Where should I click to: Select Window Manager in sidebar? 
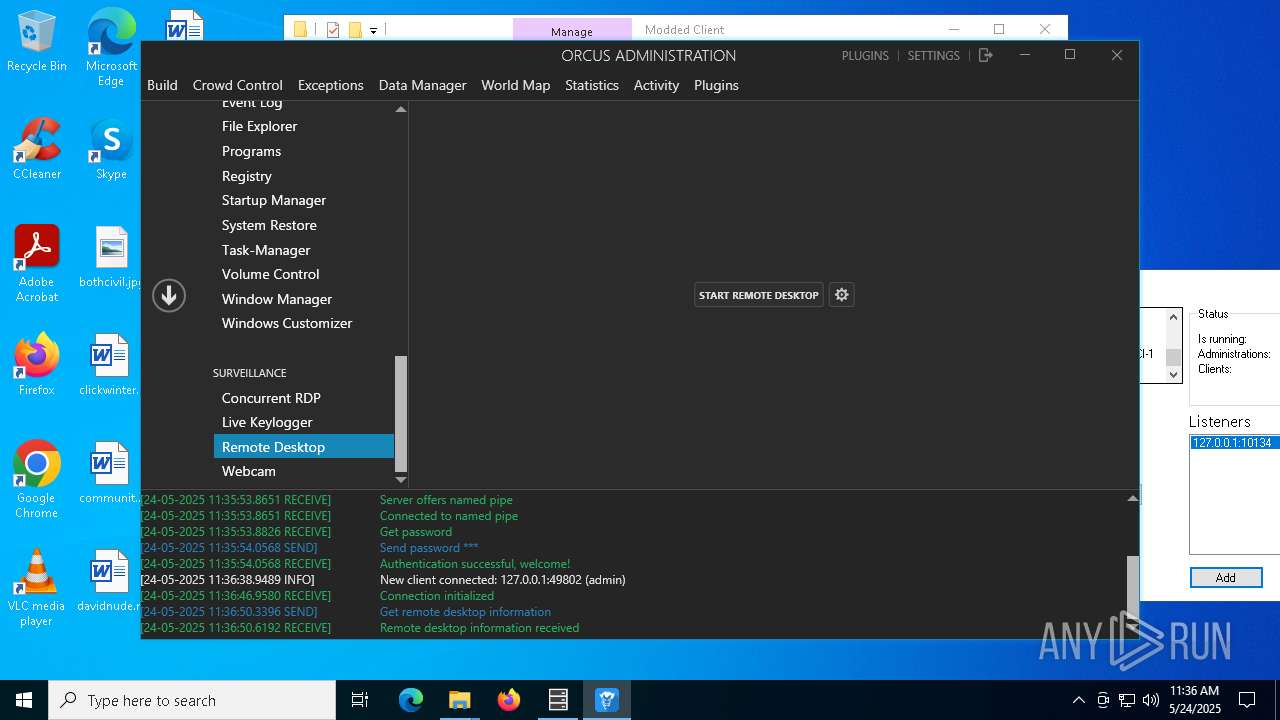304,299
